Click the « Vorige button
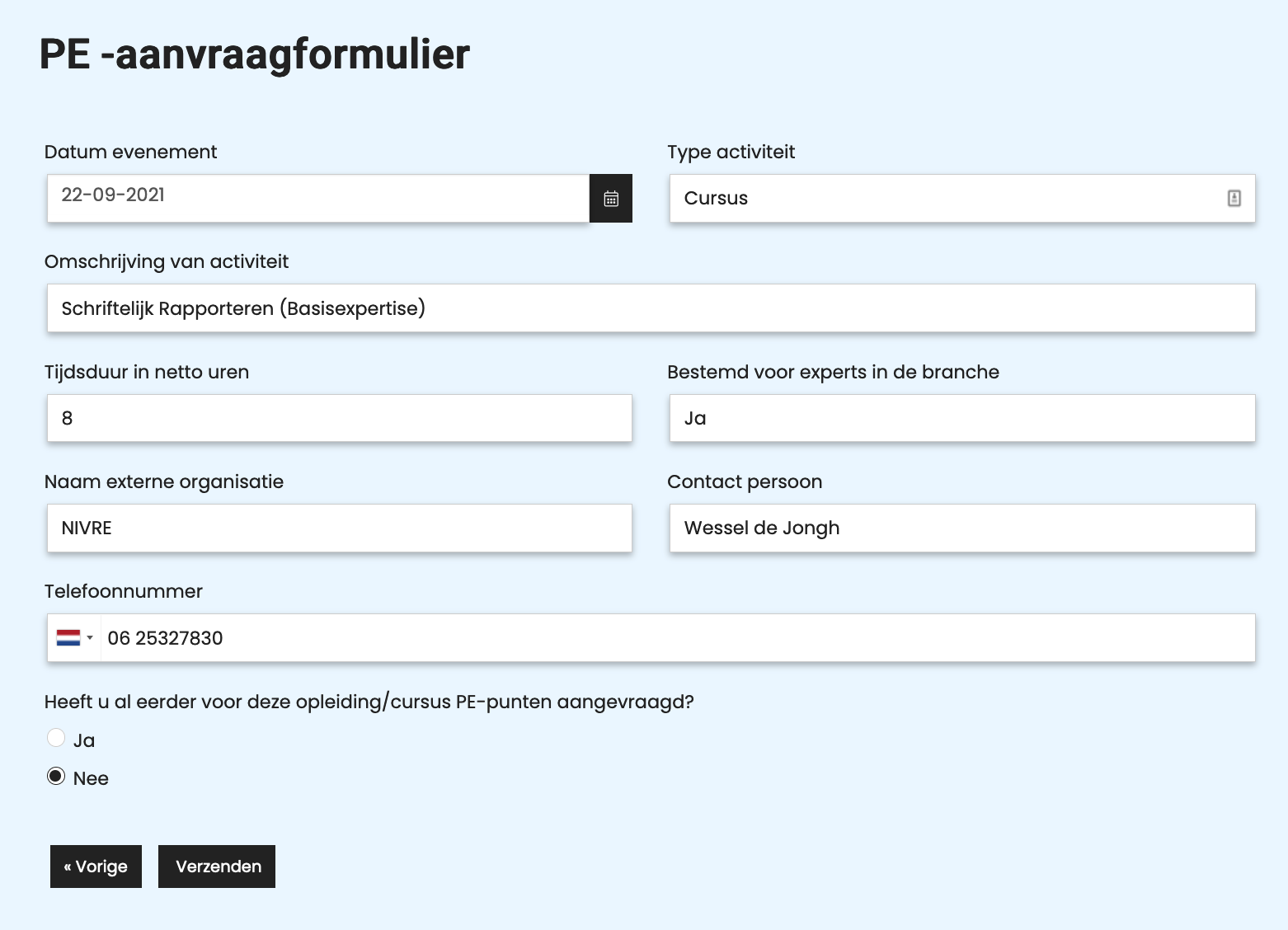The height and width of the screenshot is (930, 1288). coord(96,867)
